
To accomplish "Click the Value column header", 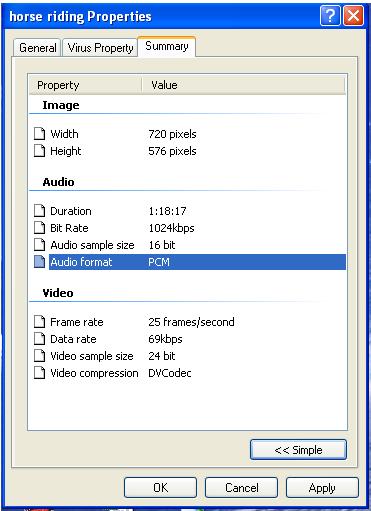I will pos(243,85).
